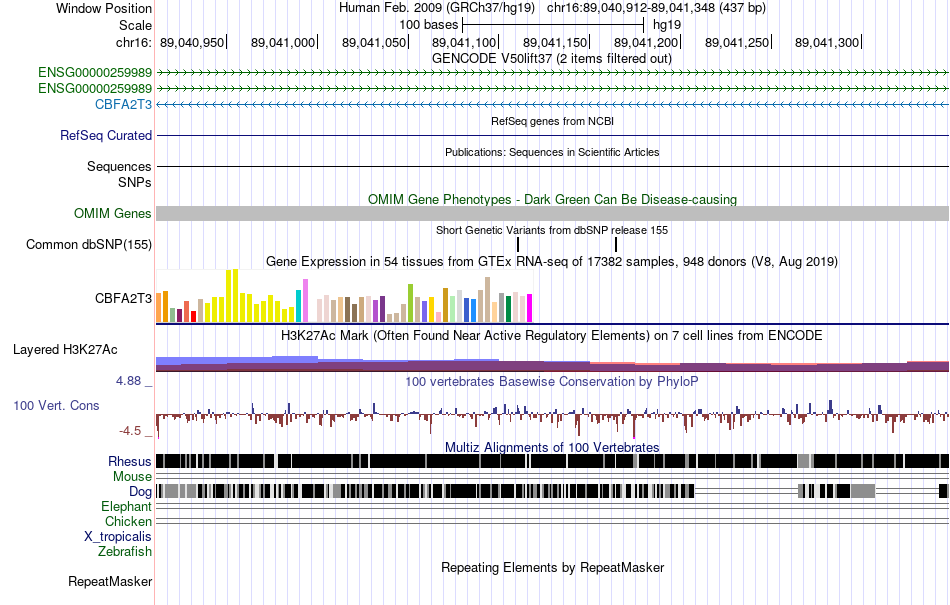
Task: Click the SNPs track label
Action: click(135, 182)
